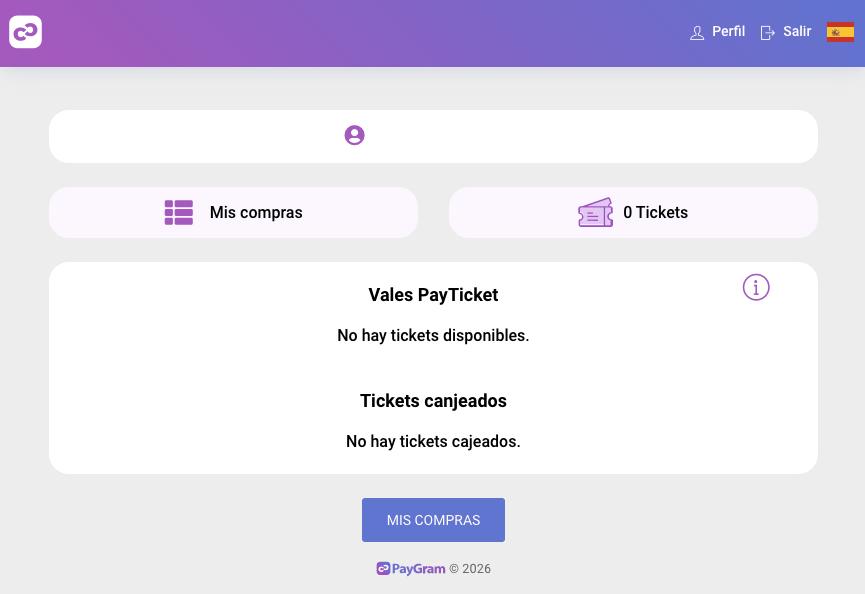
Task: Click the PayGram footer brand text
Action: point(418,569)
